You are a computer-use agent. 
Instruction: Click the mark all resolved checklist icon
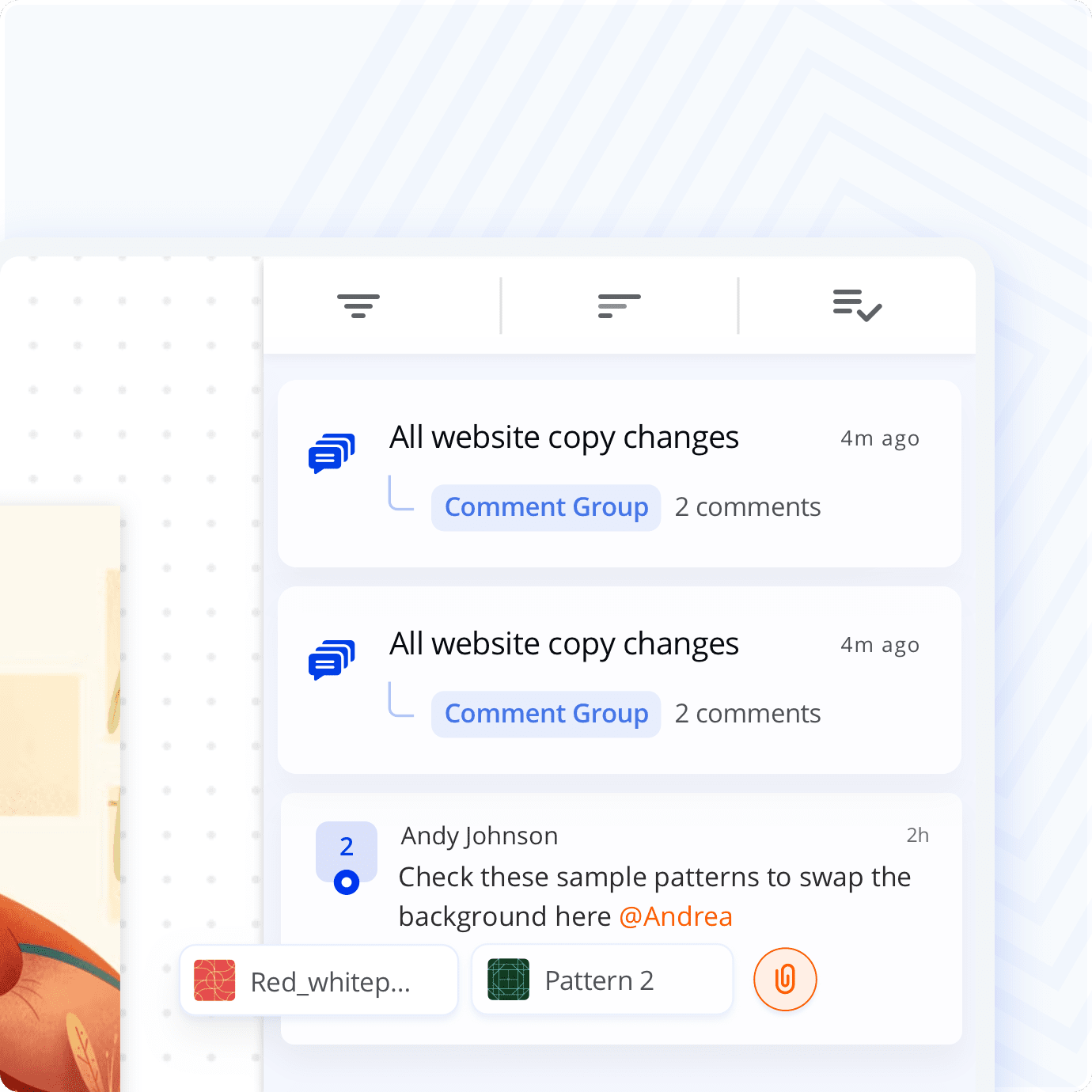[857, 305]
